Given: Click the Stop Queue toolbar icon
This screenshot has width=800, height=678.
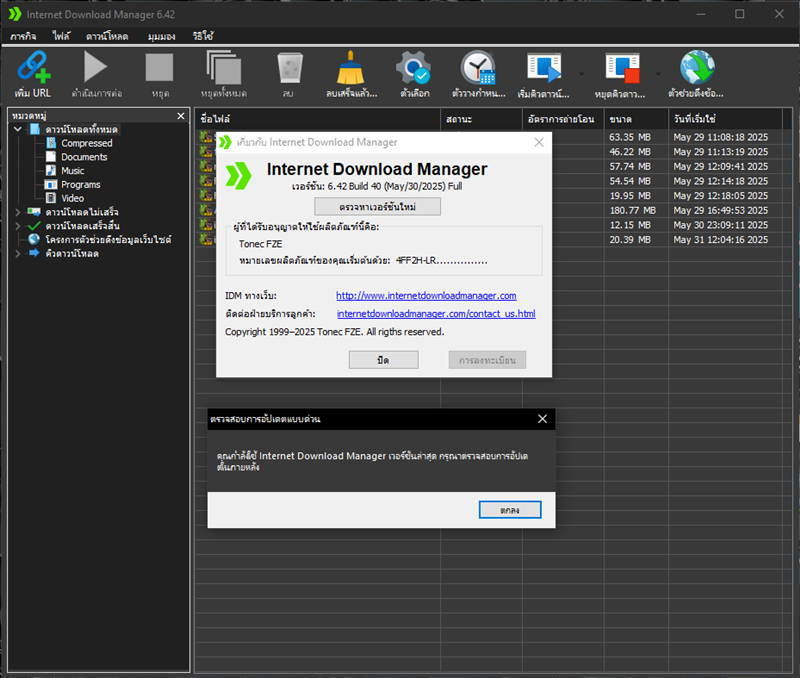Looking at the screenshot, I should 622,67.
